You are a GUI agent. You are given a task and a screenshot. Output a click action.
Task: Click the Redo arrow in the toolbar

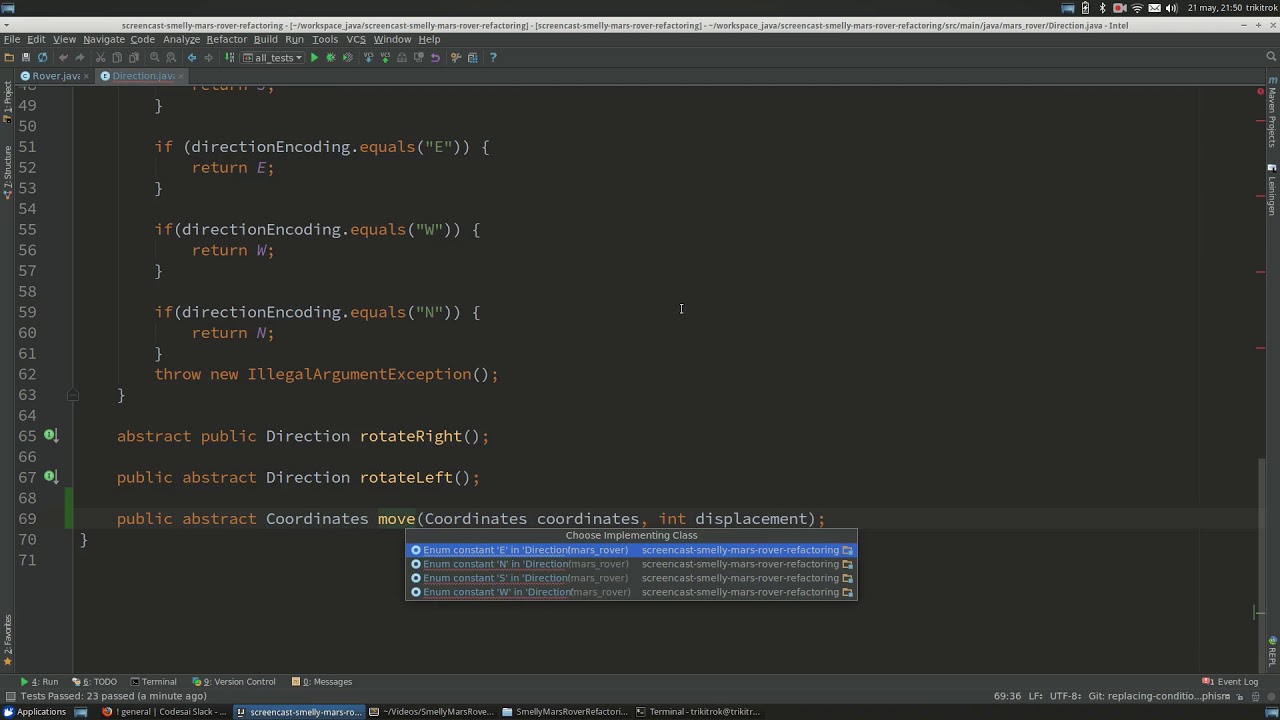tap(79, 57)
